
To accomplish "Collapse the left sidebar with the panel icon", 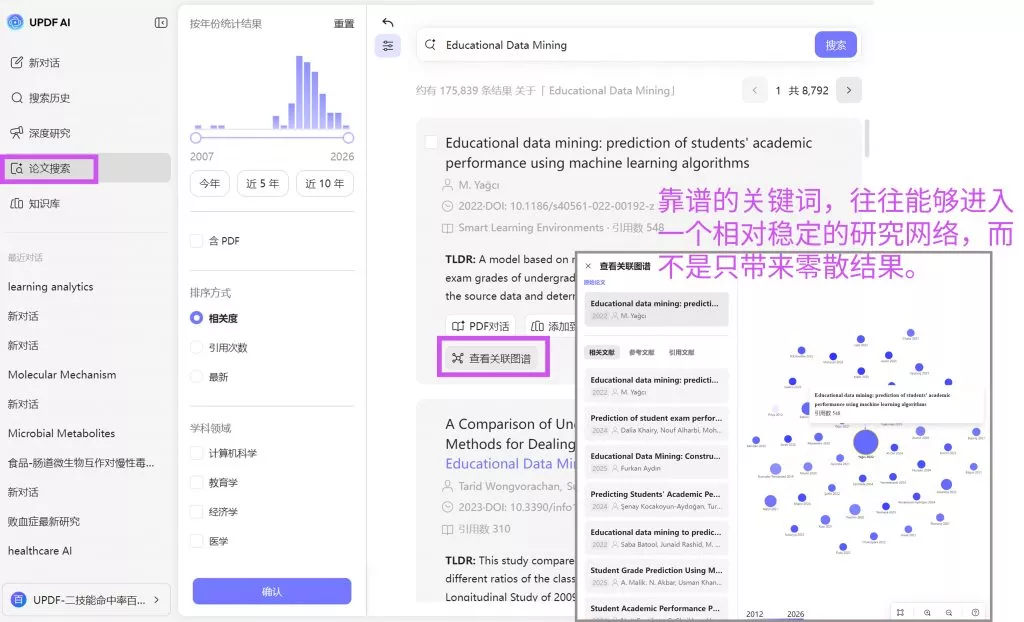I will 160,21.
